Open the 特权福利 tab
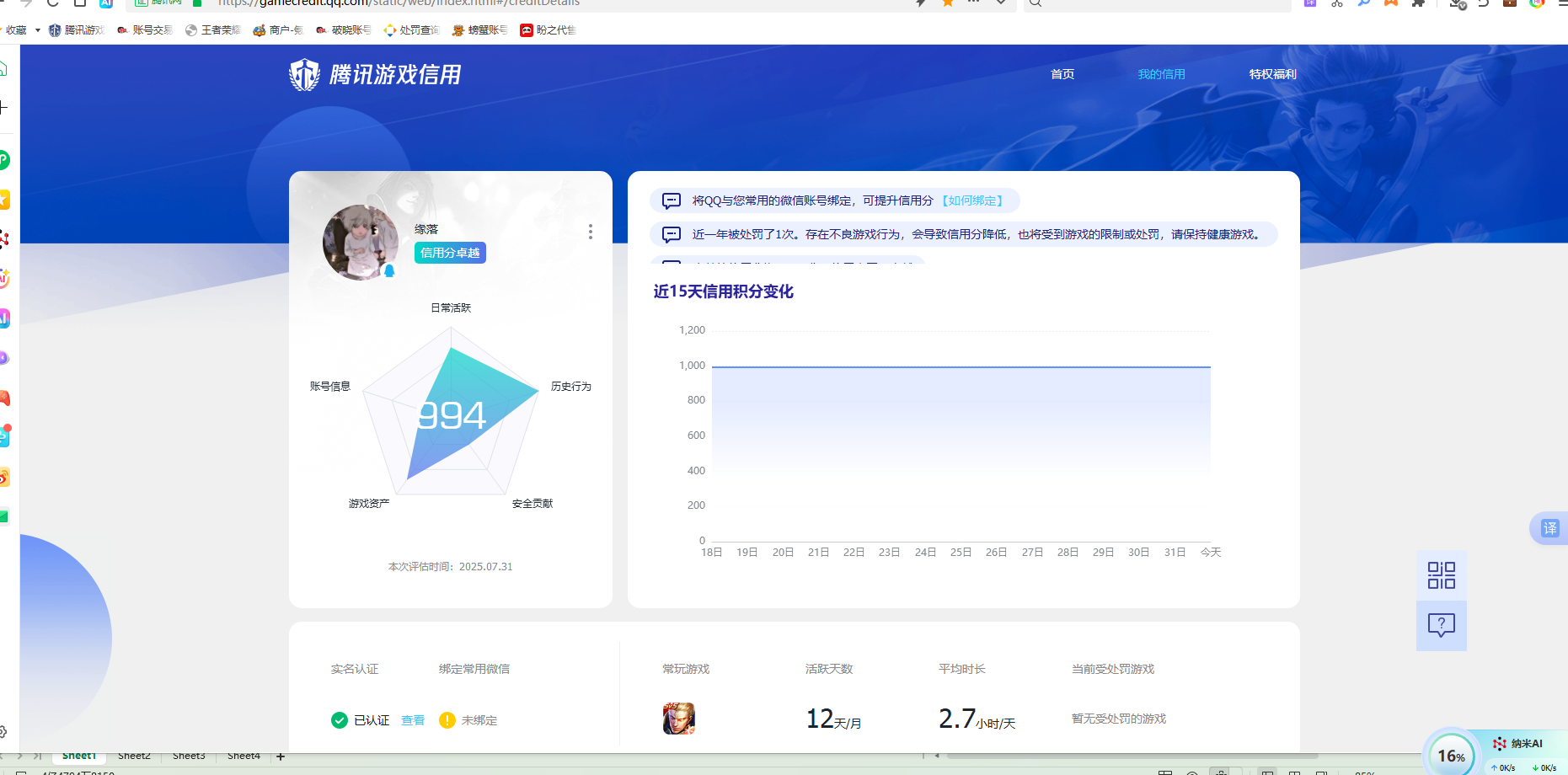The image size is (1568, 775). coord(1272,74)
